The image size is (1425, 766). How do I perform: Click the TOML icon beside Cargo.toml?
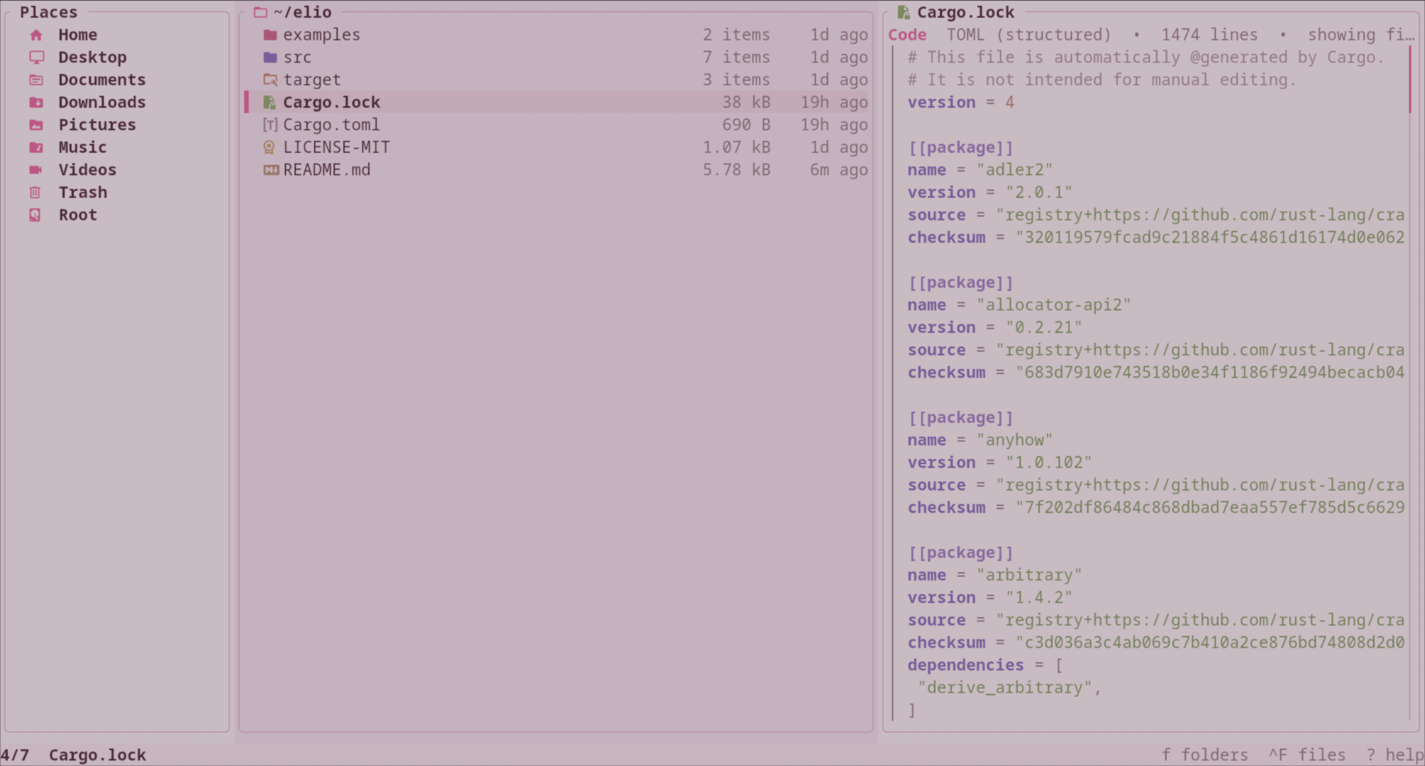coord(270,124)
